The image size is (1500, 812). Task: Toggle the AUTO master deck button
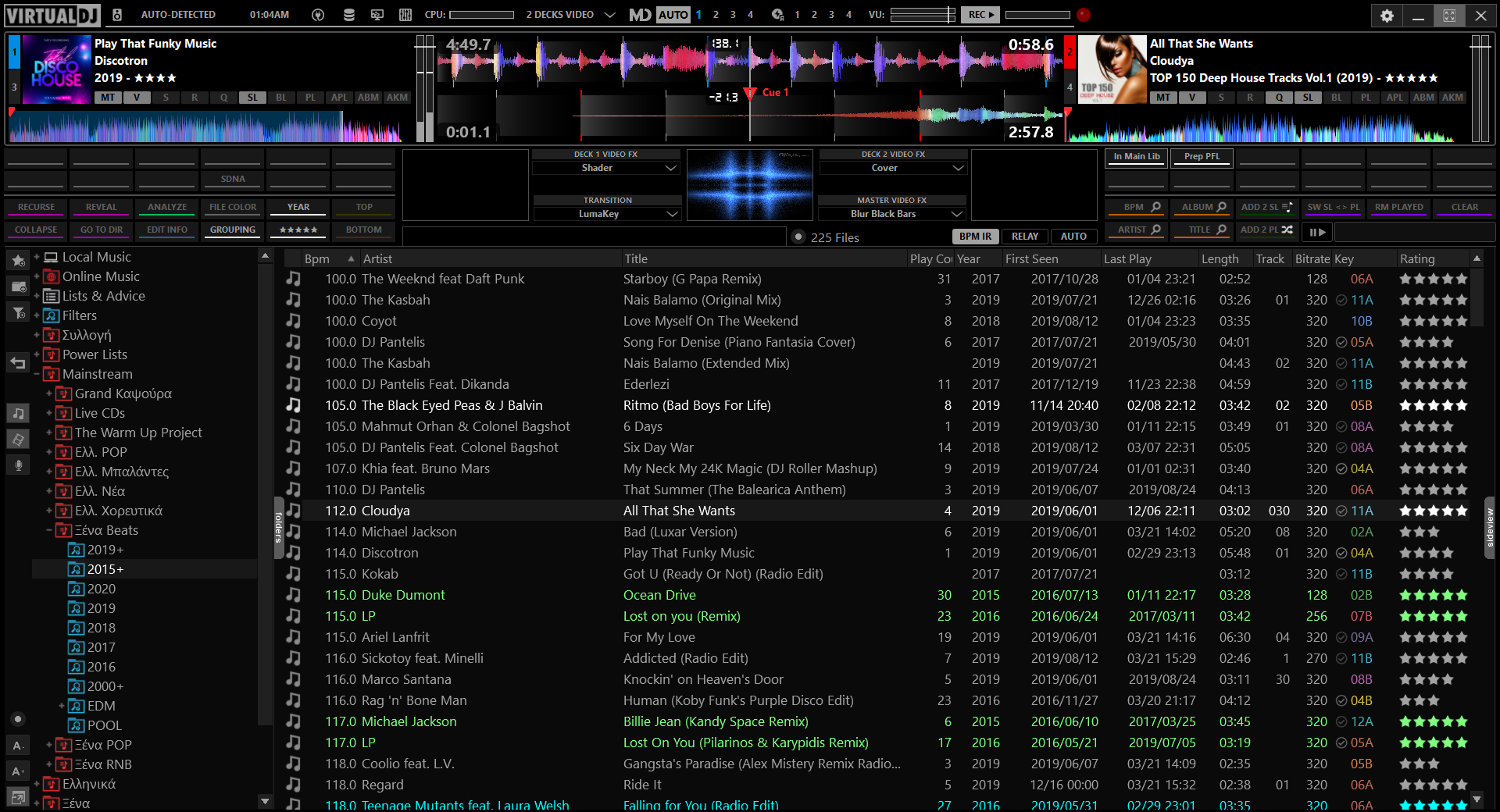click(673, 14)
